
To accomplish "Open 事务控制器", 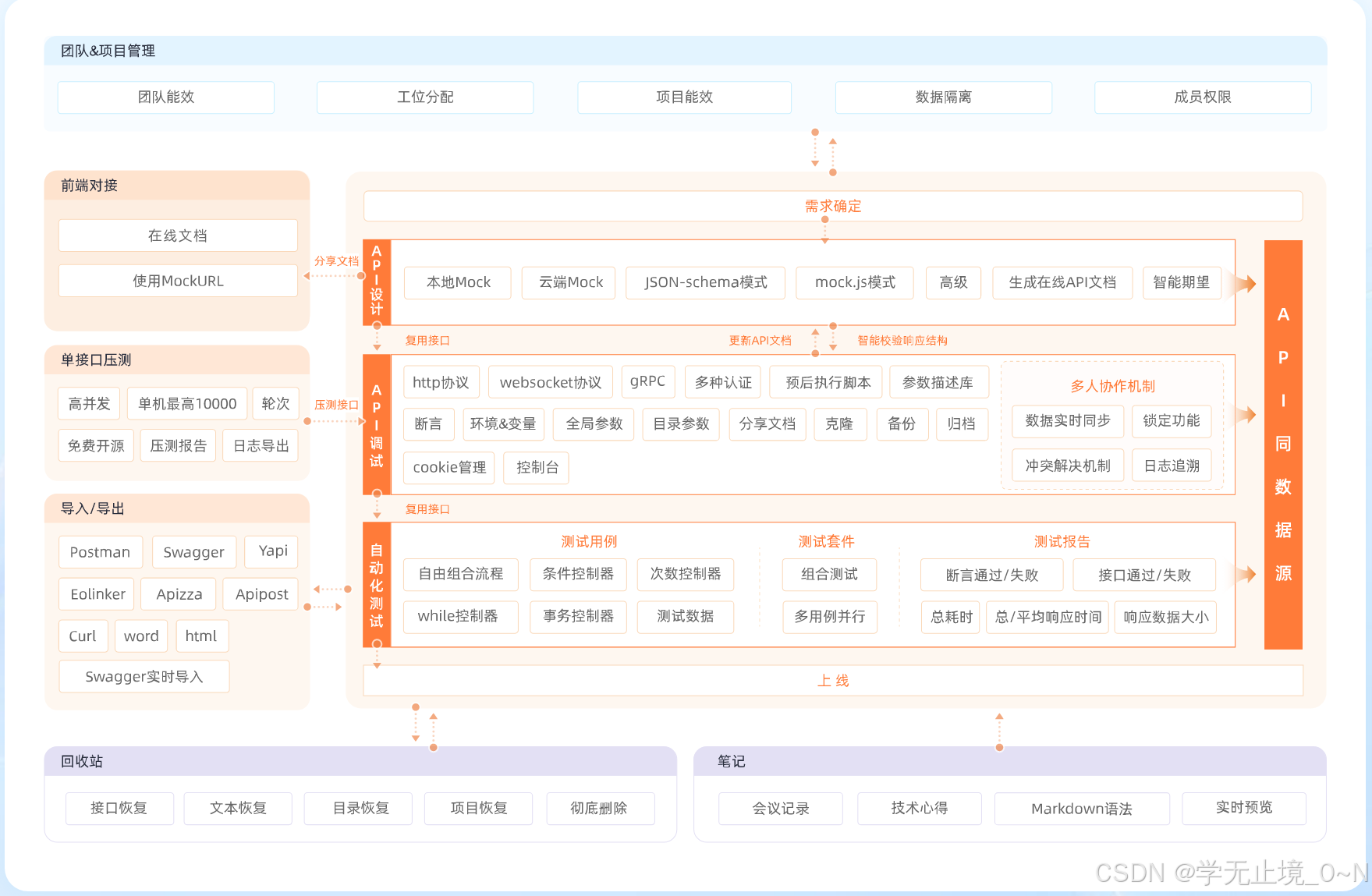I will [578, 617].
